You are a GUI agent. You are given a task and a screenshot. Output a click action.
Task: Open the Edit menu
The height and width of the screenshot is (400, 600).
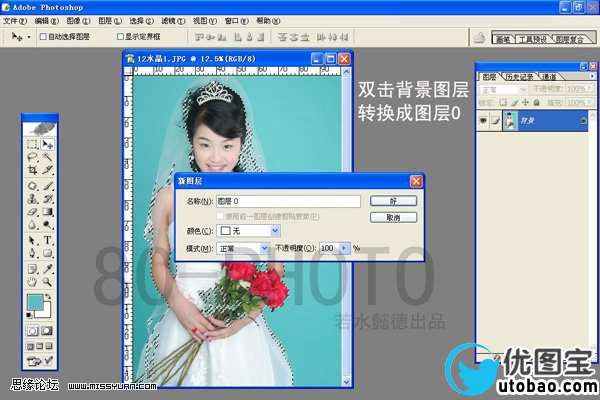[x=46, y=21]
